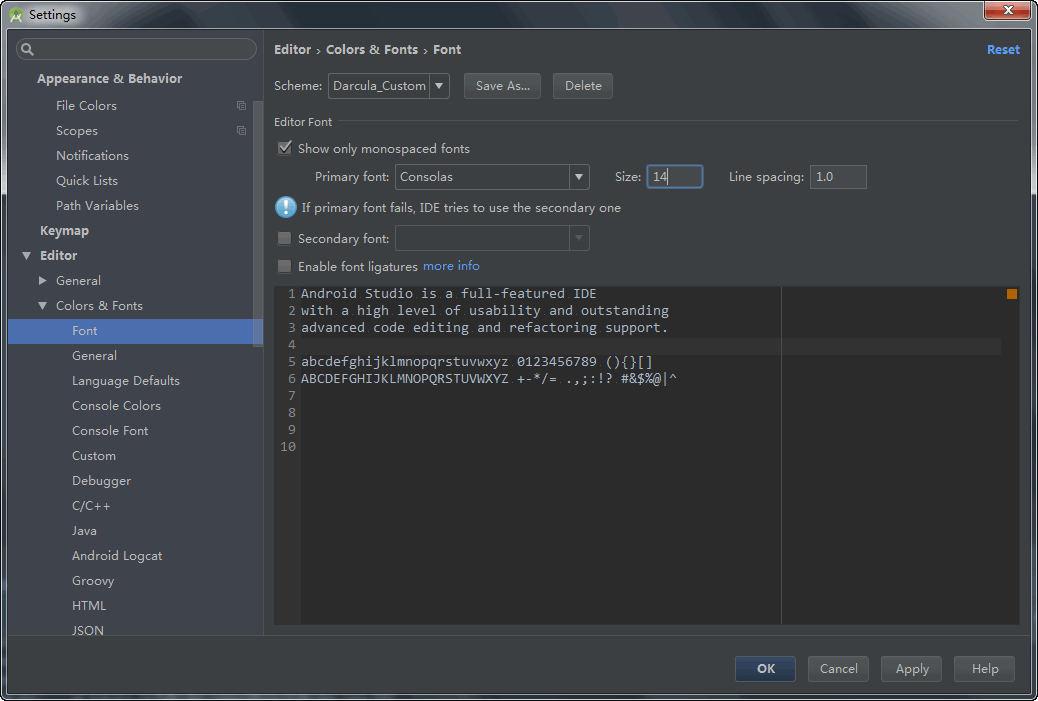1038x701 pixels.
Task: Click preview line starting abcdefghijklmnop
Action: coord(477,361)
